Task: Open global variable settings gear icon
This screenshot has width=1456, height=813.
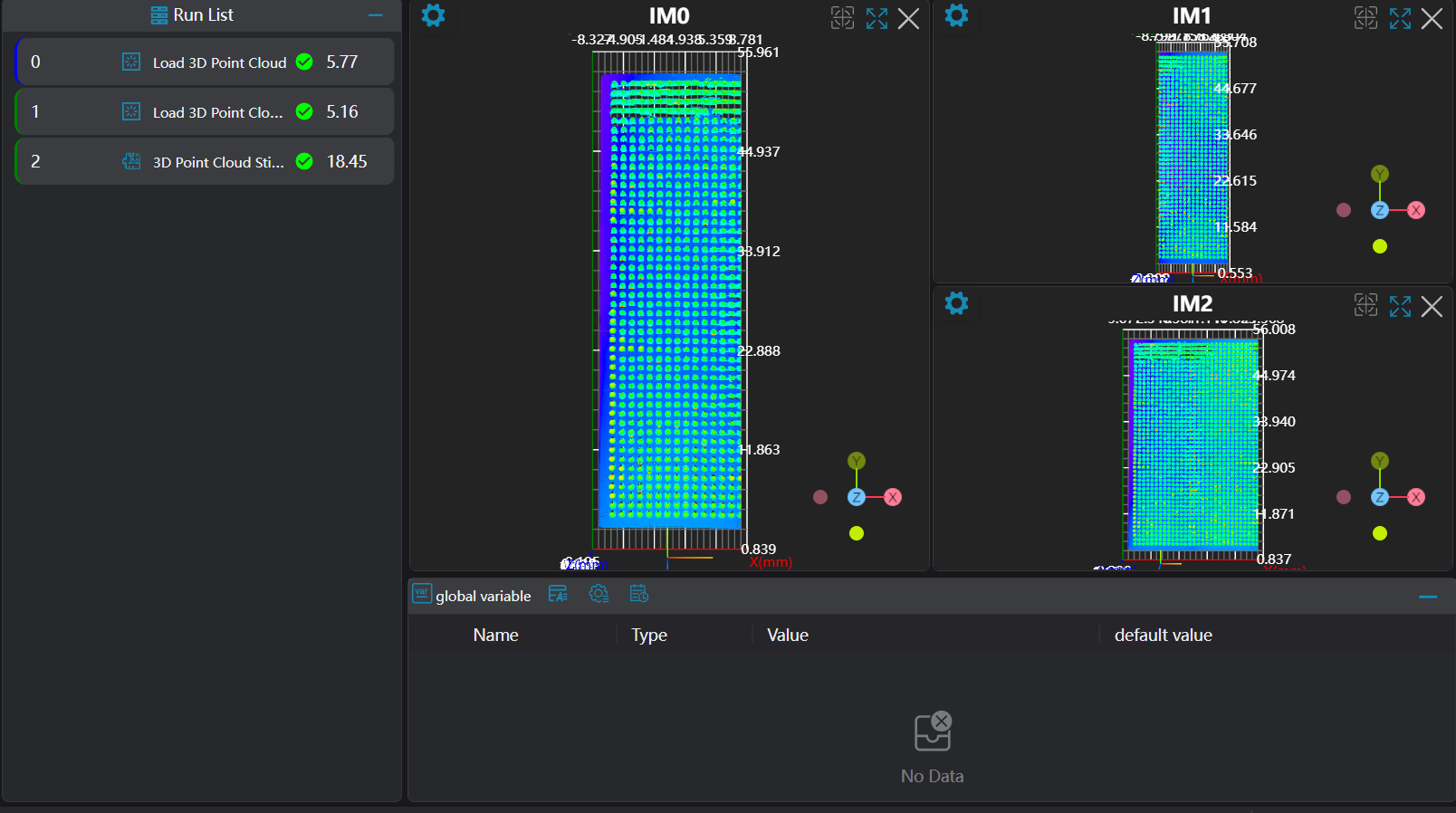Action: point(599,594)
